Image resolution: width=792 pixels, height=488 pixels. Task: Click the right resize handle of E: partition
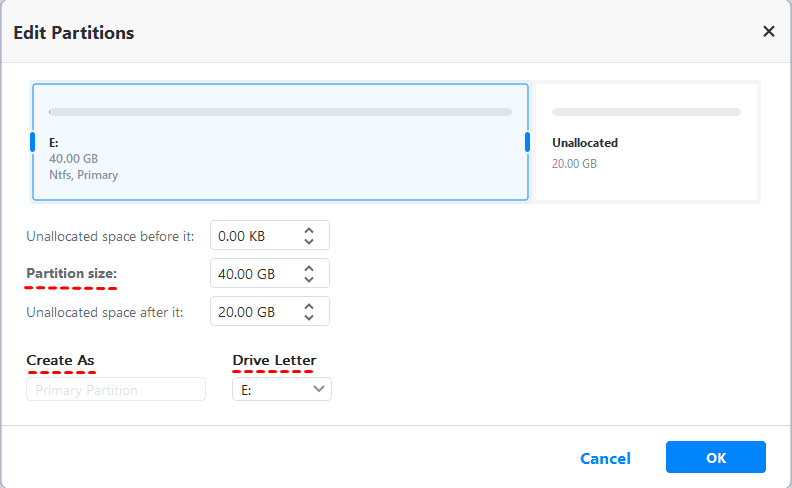tap(527, 142)
